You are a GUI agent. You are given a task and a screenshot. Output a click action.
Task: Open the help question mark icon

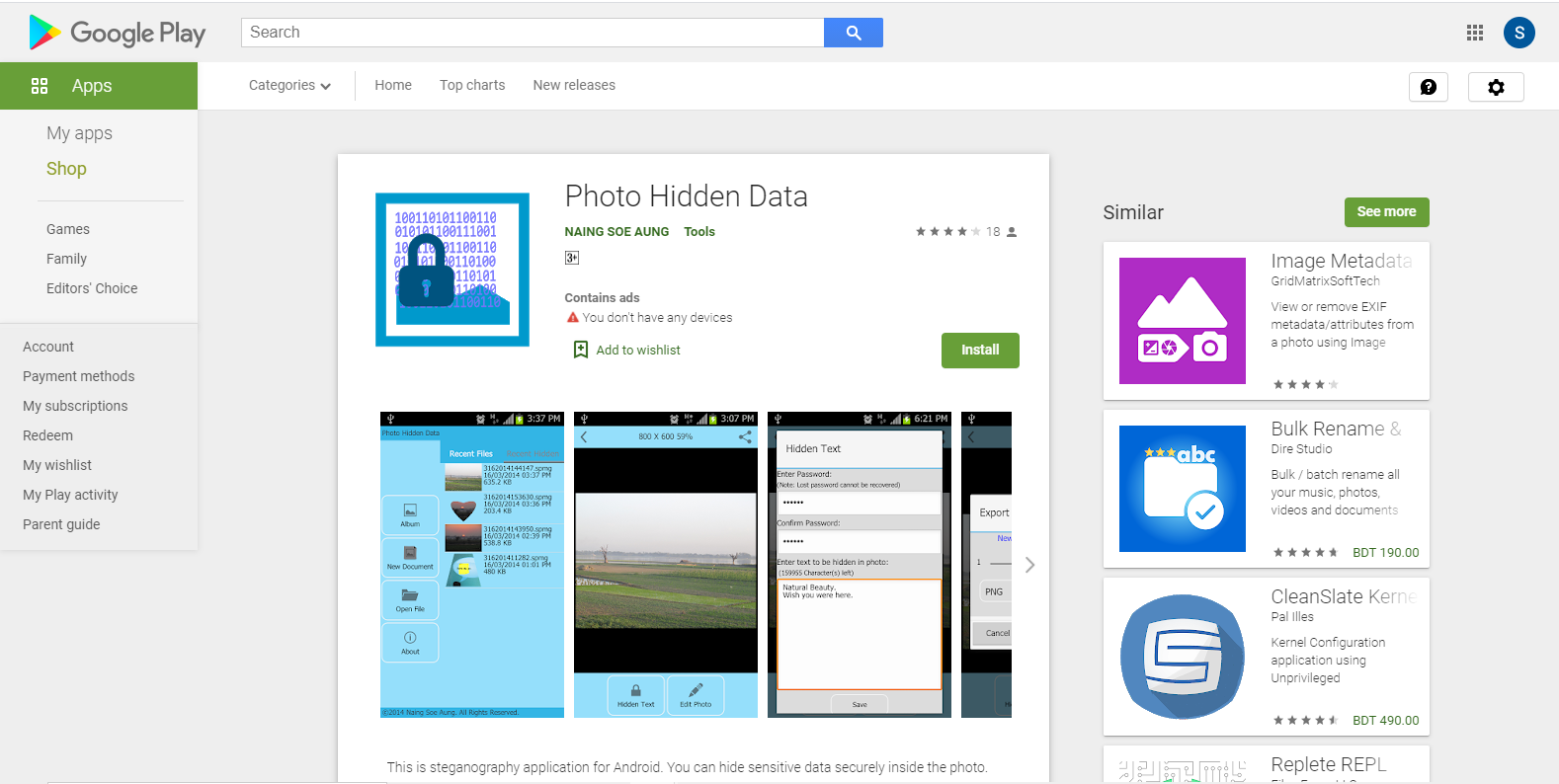[x=1429, y=87]
